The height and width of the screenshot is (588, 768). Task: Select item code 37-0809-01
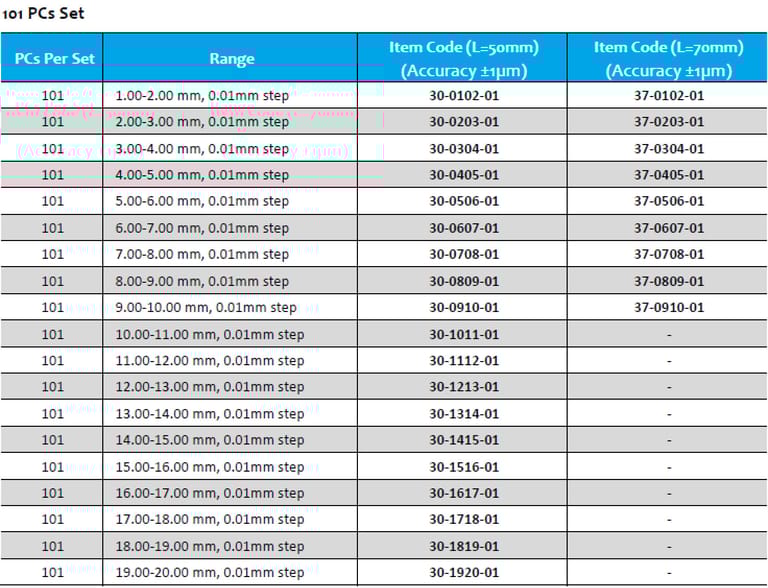point(668,281)
